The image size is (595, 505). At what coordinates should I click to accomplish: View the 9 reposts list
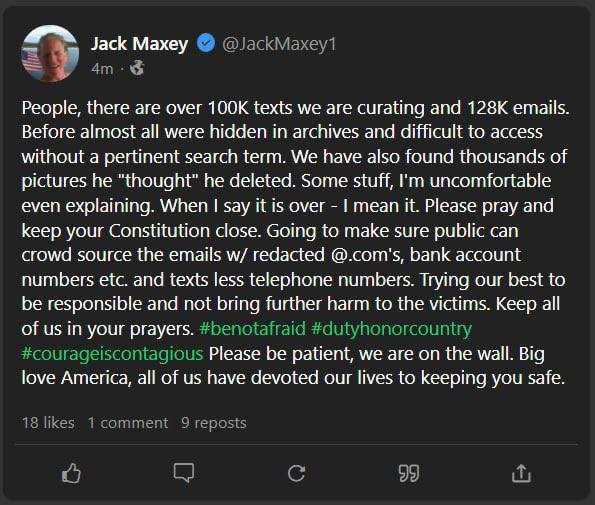click(x=214, y=423)
